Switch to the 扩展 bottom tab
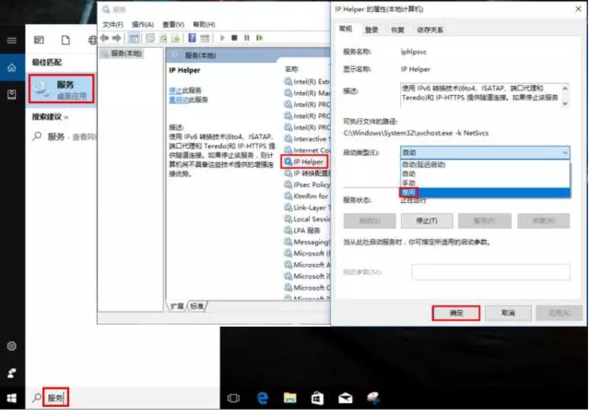 pos(177,307)
